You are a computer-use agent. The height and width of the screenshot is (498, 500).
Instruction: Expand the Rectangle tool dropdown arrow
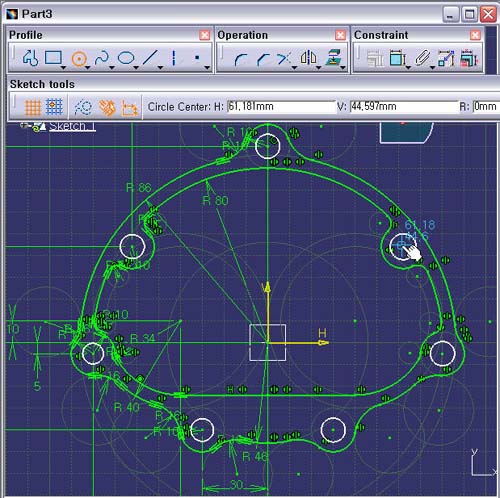tap(63, 68)
